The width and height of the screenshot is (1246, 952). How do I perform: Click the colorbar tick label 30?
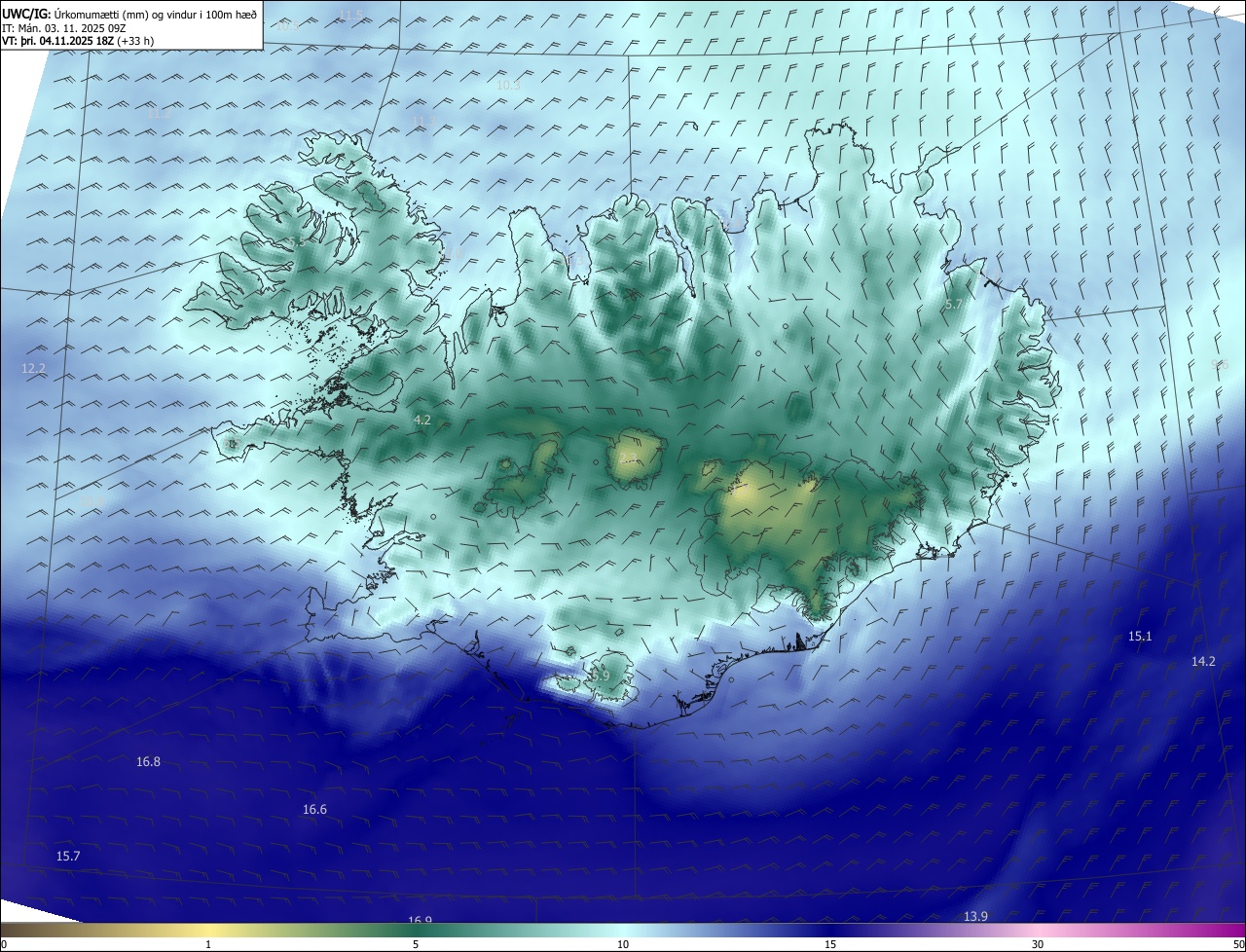tap(1038, 944)
